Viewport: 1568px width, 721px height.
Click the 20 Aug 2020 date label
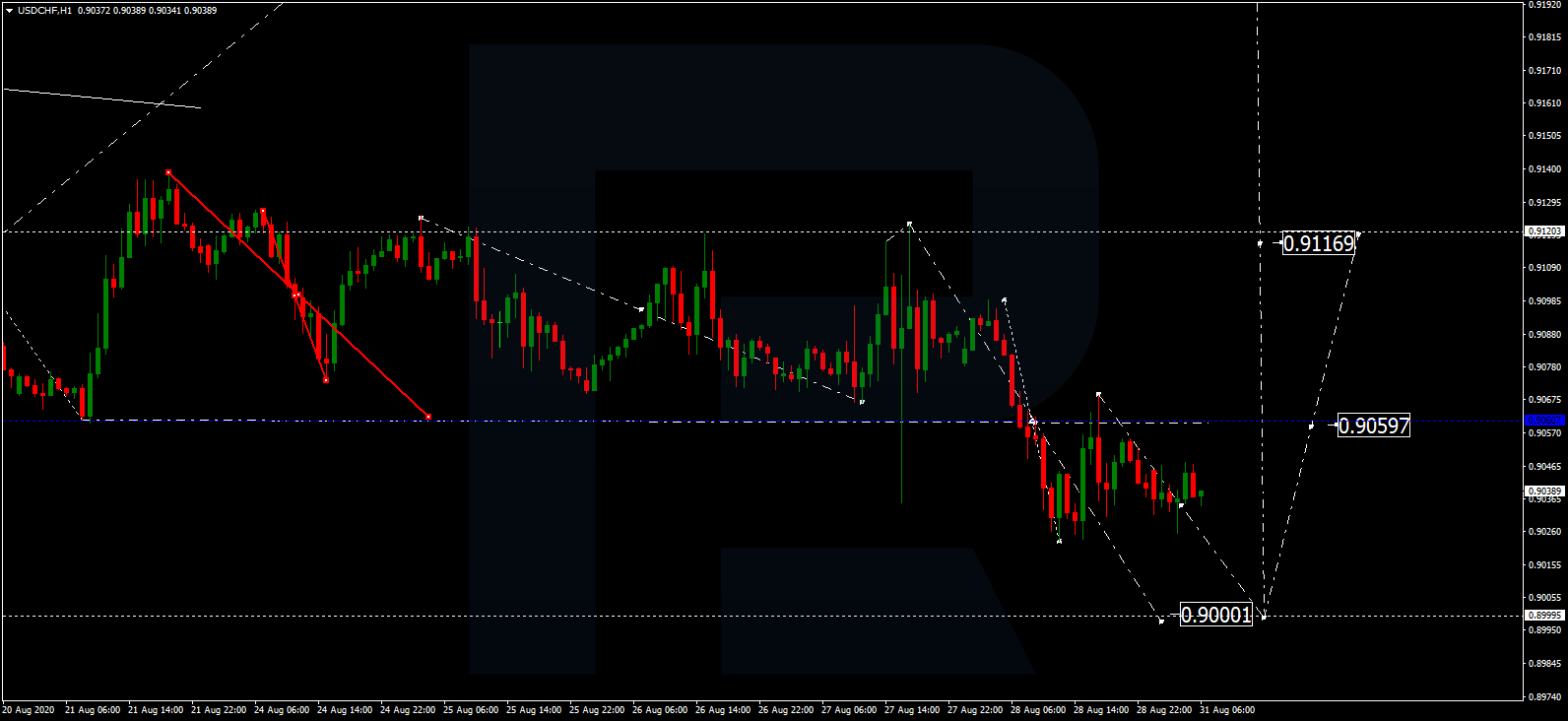29,710
